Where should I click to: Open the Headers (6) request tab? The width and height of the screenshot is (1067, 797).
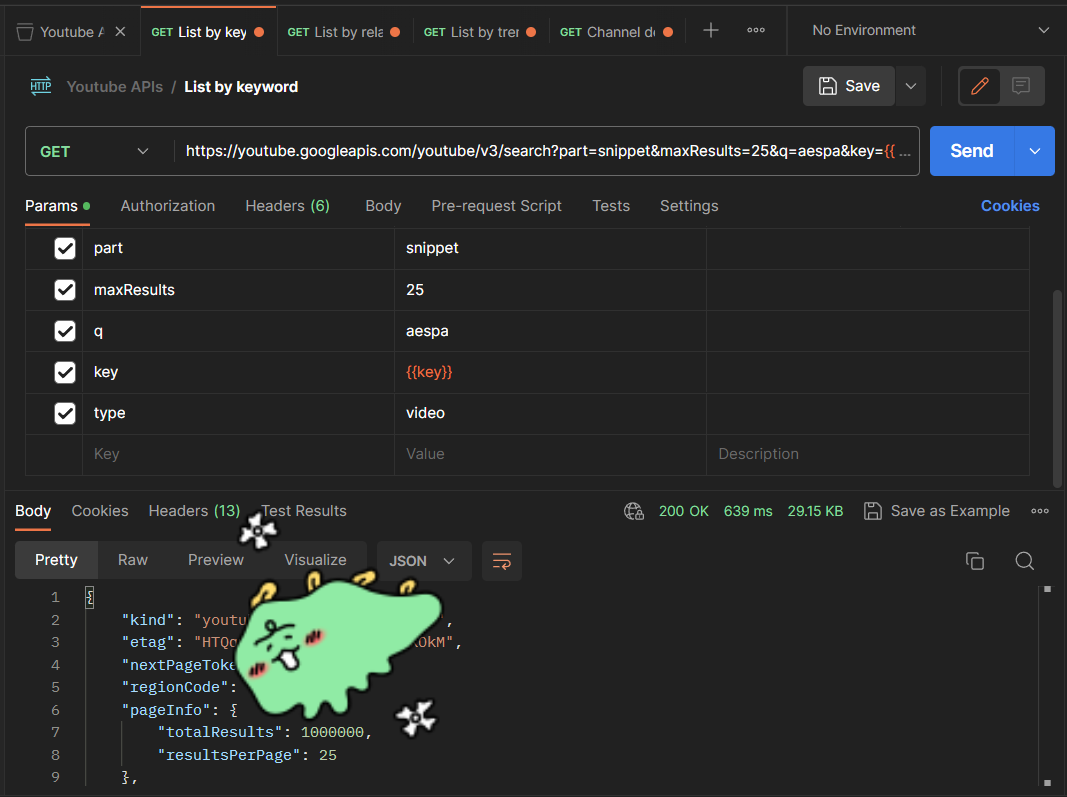287,206
